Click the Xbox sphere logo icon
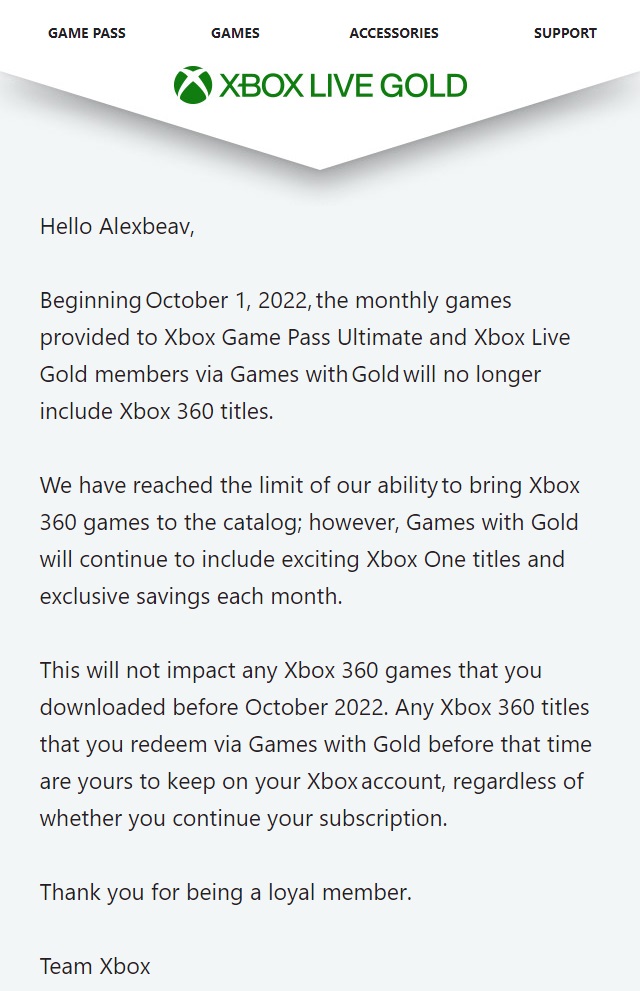 point(192,85)
